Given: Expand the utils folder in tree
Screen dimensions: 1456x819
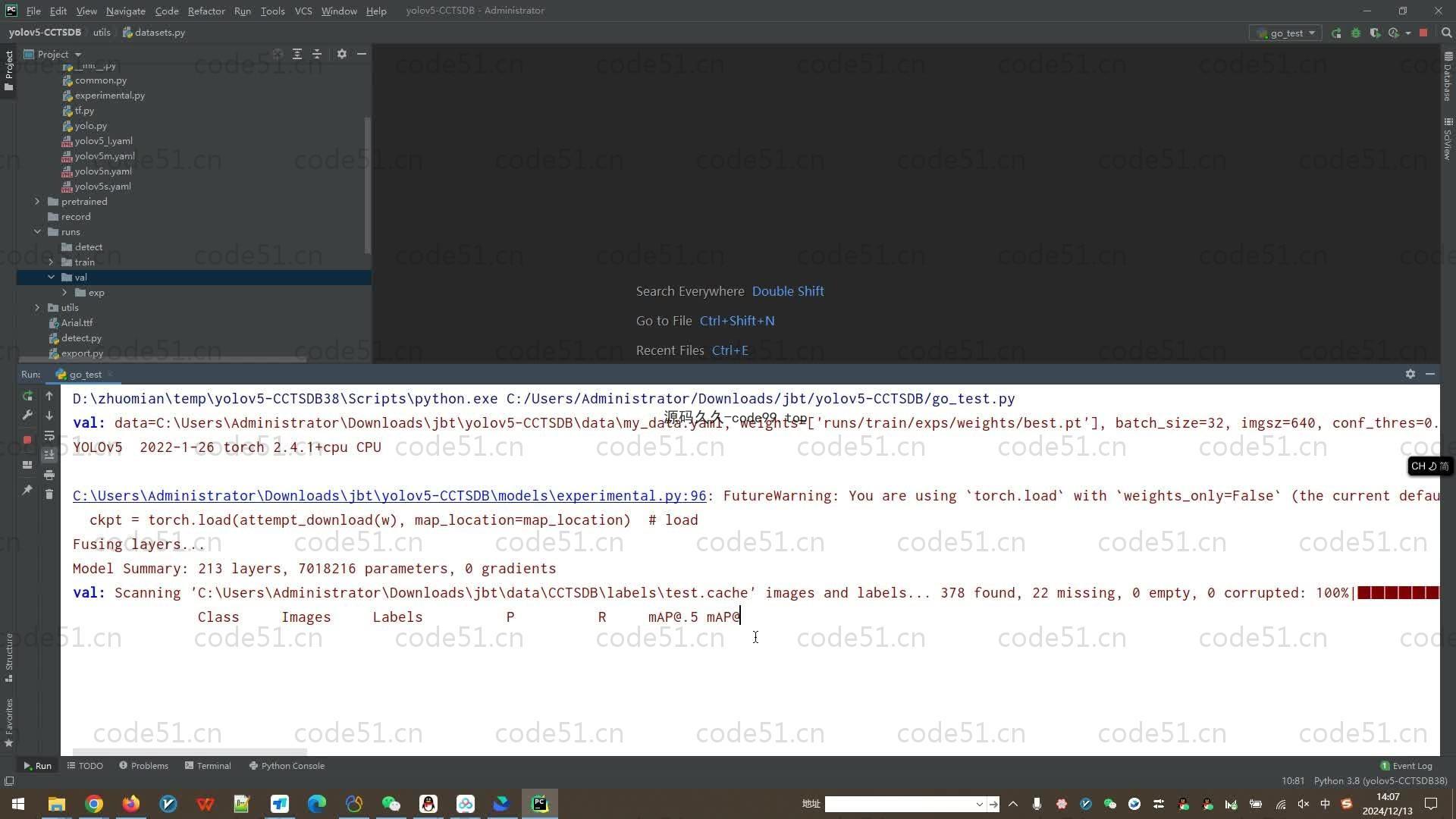Looking at the screenshot, I should 37,308.
